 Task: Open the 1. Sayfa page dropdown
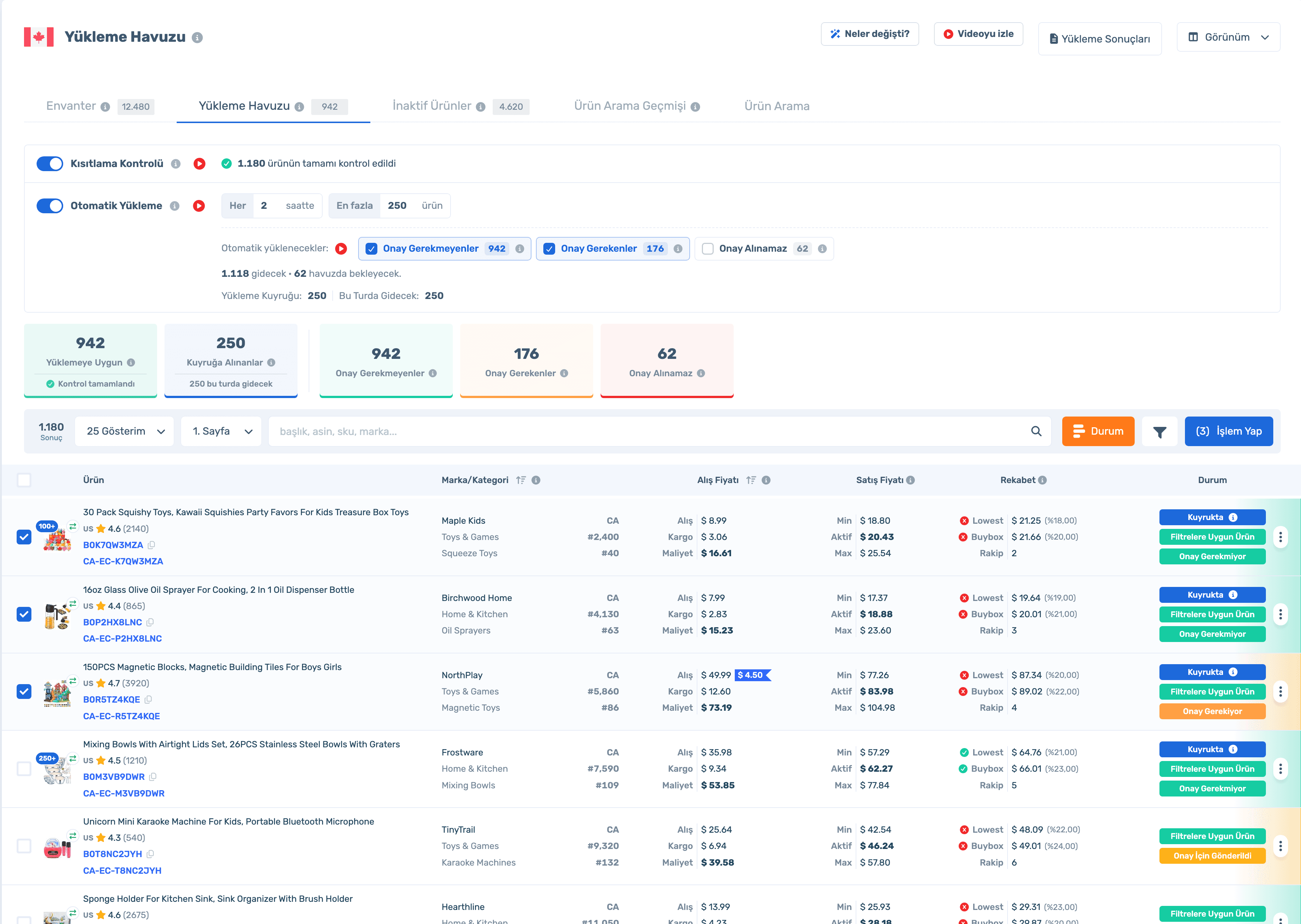221,432
